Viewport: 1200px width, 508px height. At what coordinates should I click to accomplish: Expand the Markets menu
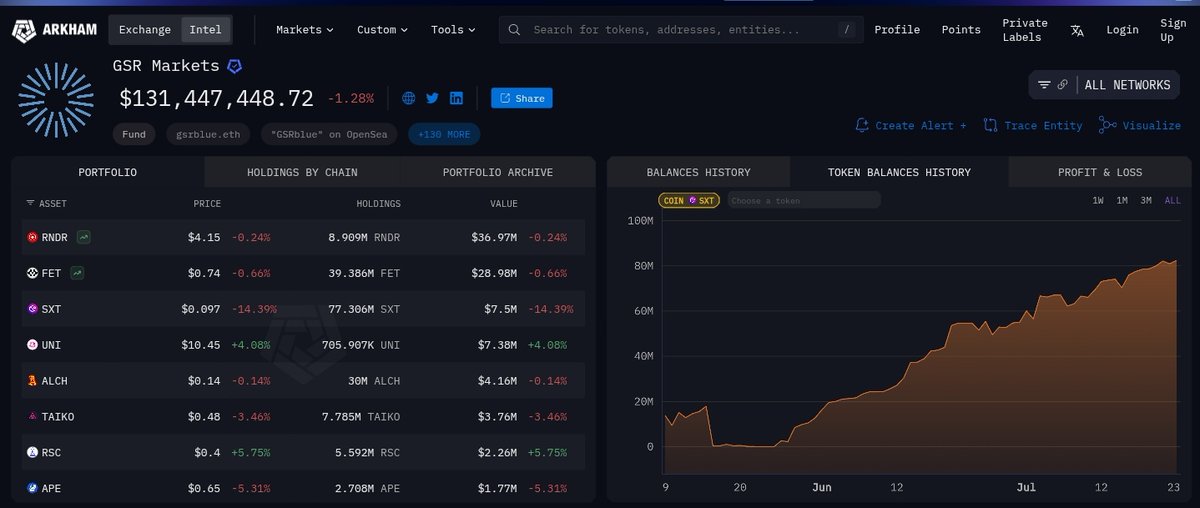click(x=305, y=30)
